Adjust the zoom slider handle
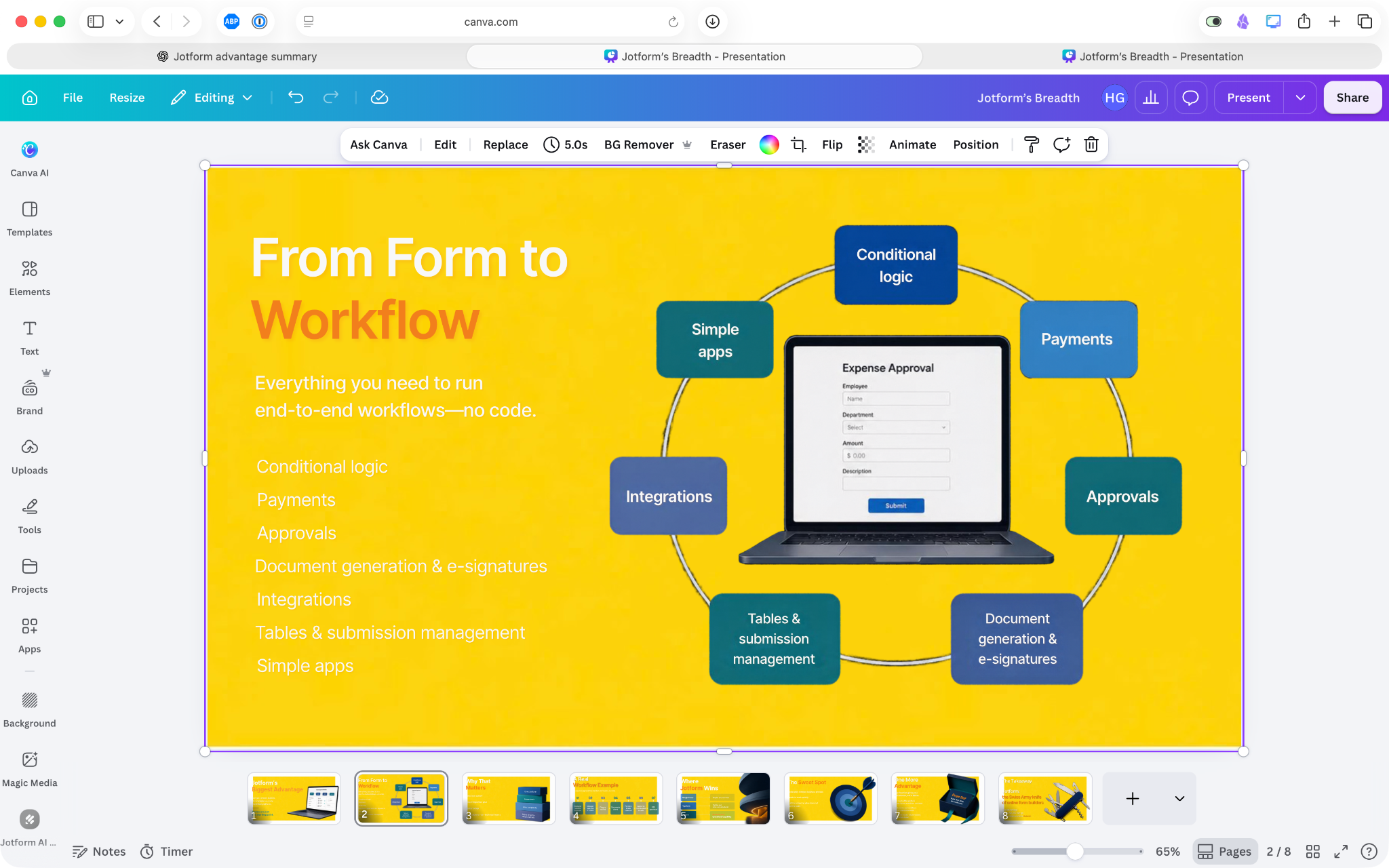This screenshot has height=868, width=1389. 1075,852
